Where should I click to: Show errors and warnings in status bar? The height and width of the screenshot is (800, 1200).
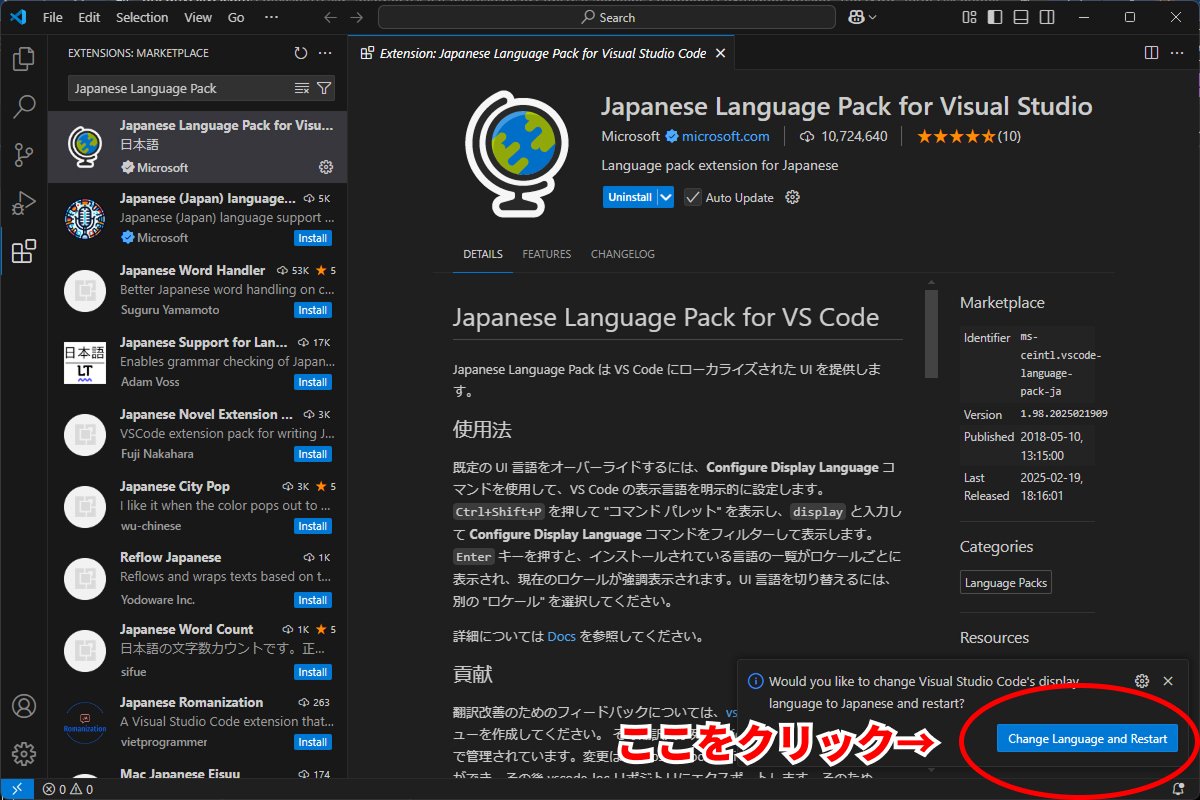(68, 789)
